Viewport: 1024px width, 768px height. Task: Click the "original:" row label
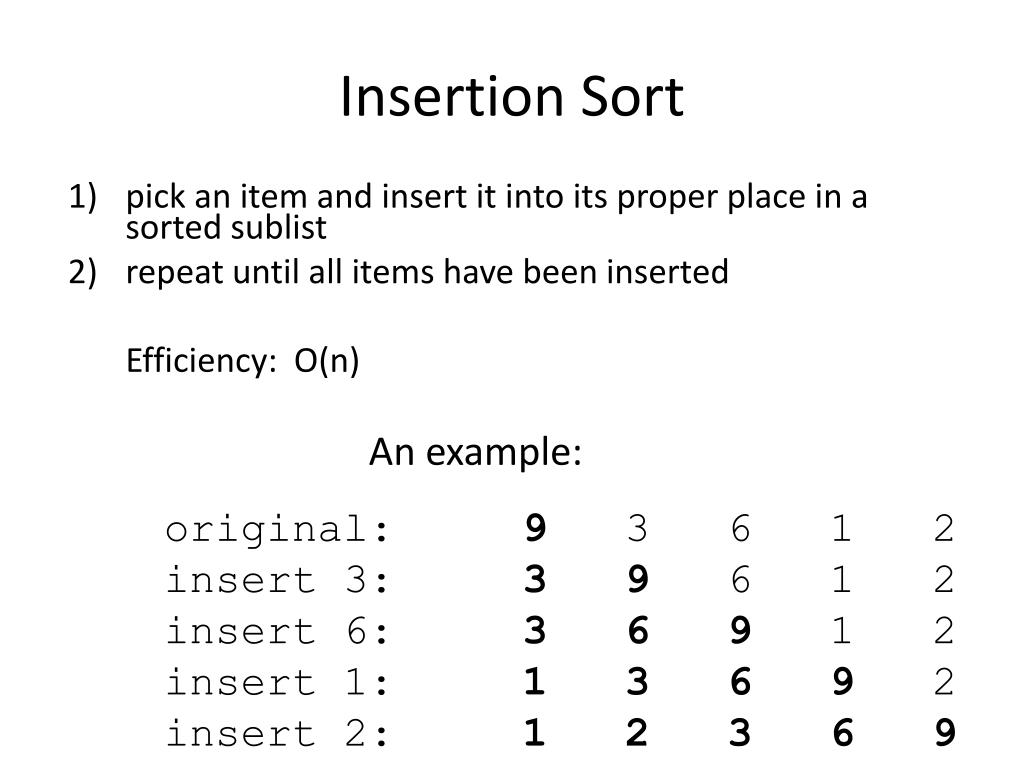278,530
